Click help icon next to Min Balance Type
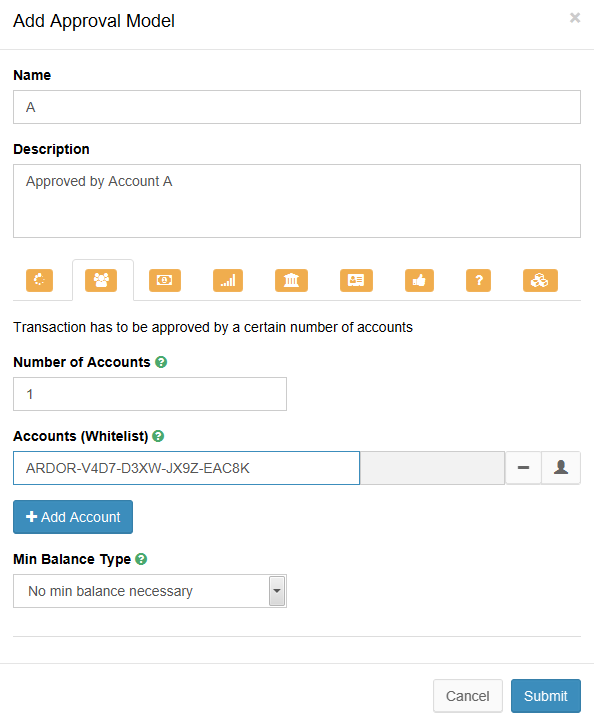Viewport: 594px width, 724px height. coord(141,559)
